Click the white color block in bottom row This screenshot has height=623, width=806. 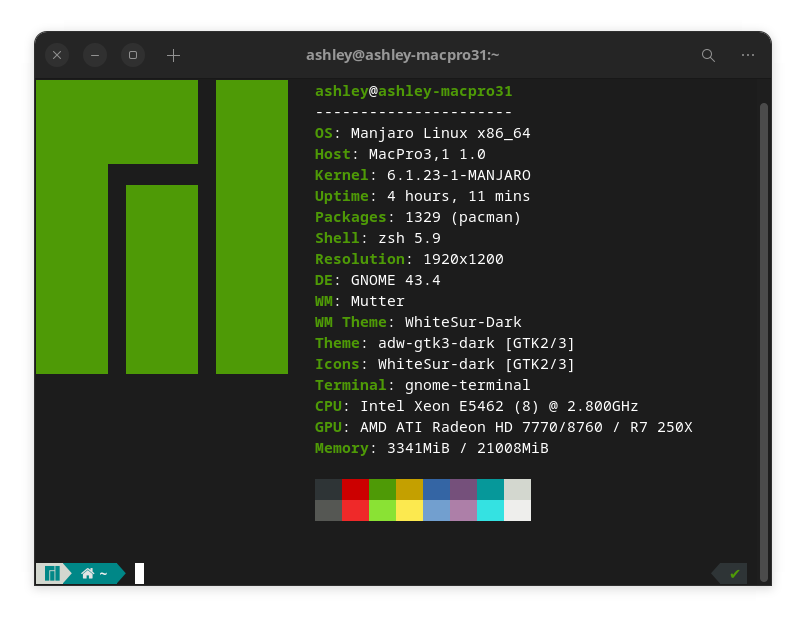pos(518,510)
